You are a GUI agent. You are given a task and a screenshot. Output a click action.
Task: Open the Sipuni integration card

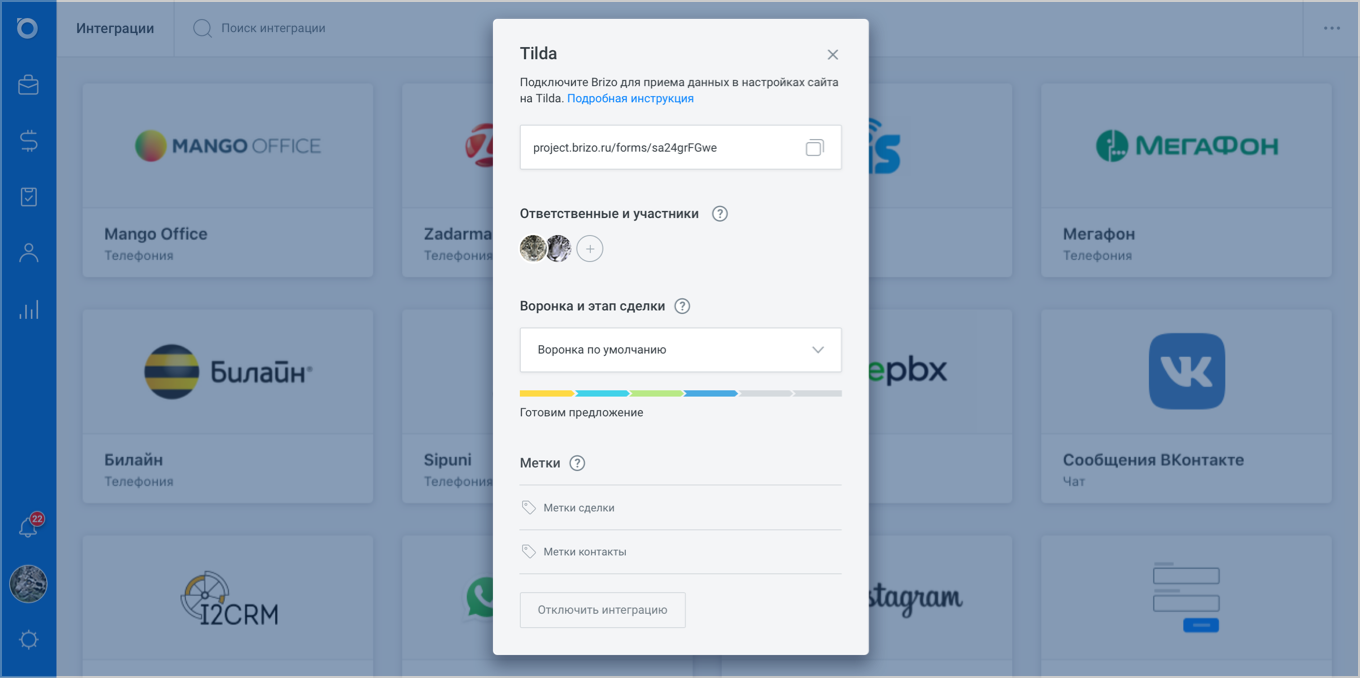(x=447, y=406)
